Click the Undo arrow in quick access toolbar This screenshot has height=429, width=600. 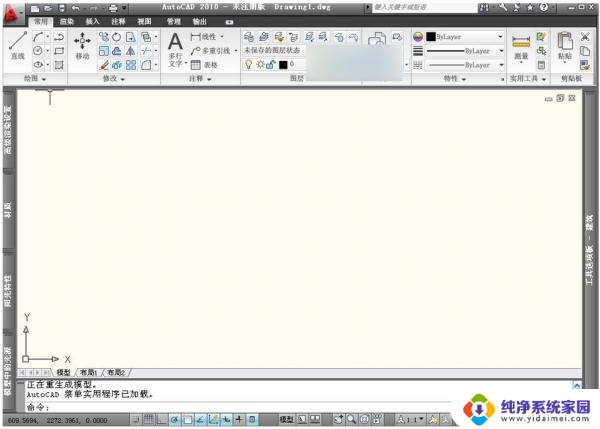(75, 8)
